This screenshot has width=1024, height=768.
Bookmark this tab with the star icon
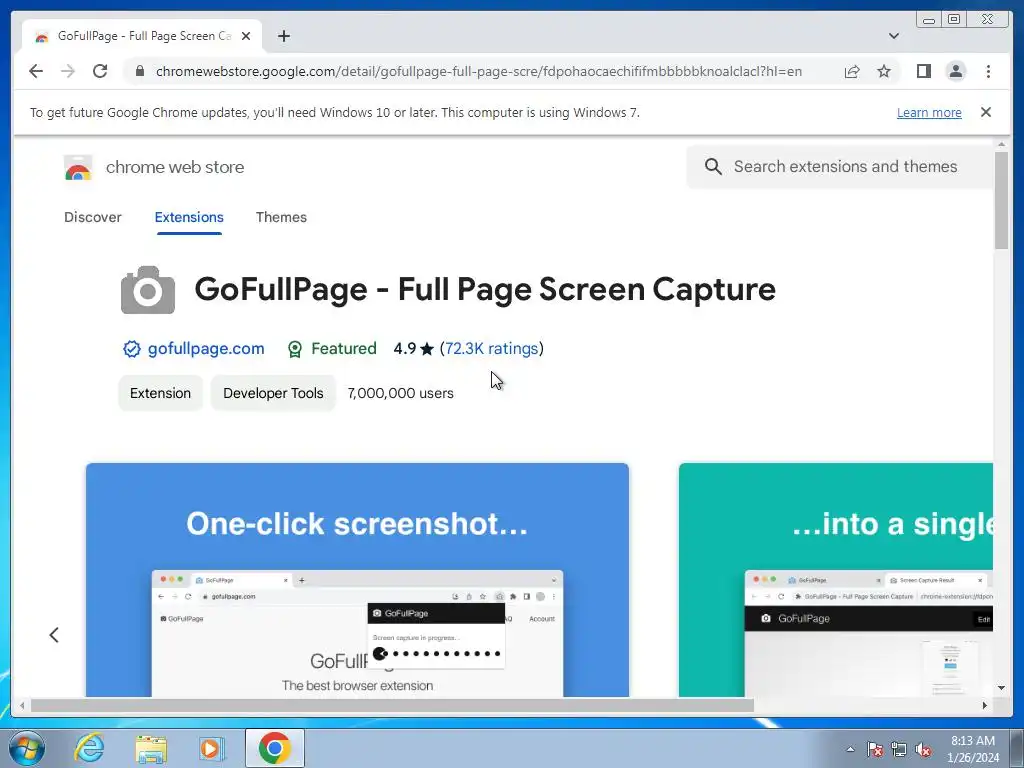pos(884,71)
